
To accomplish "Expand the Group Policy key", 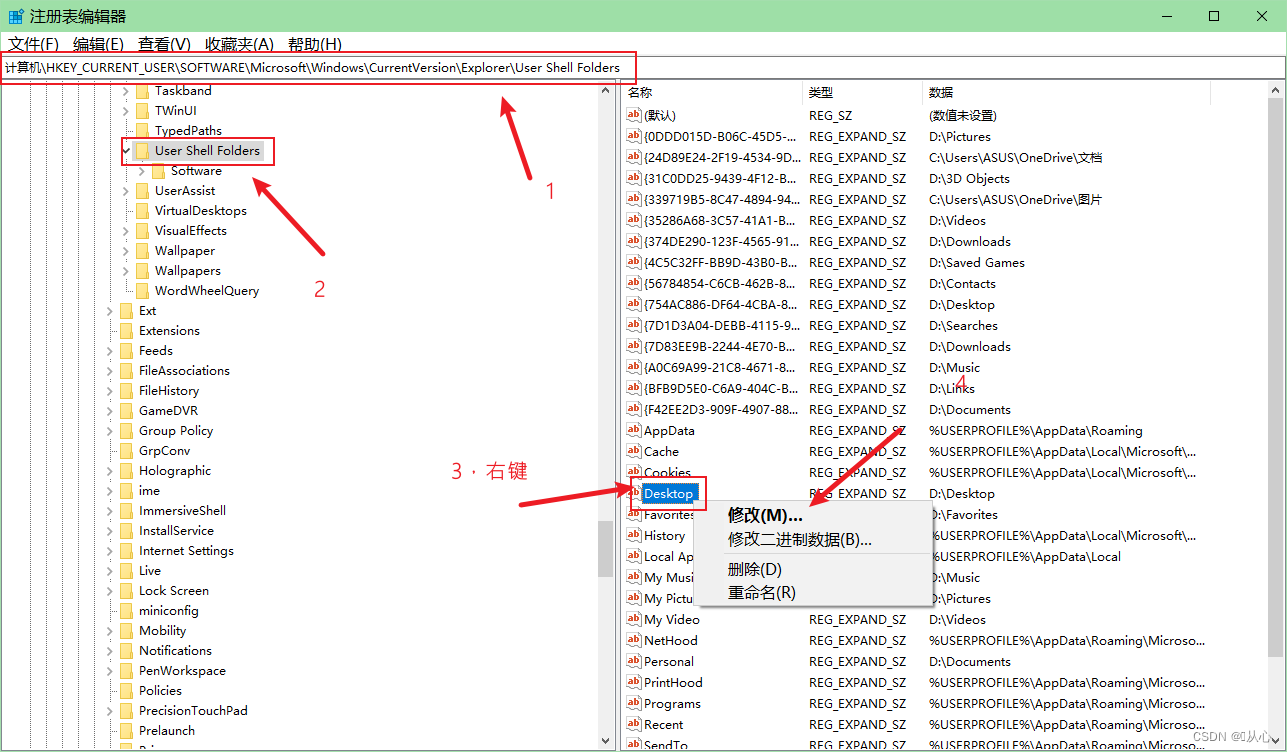I will (110, 430).
